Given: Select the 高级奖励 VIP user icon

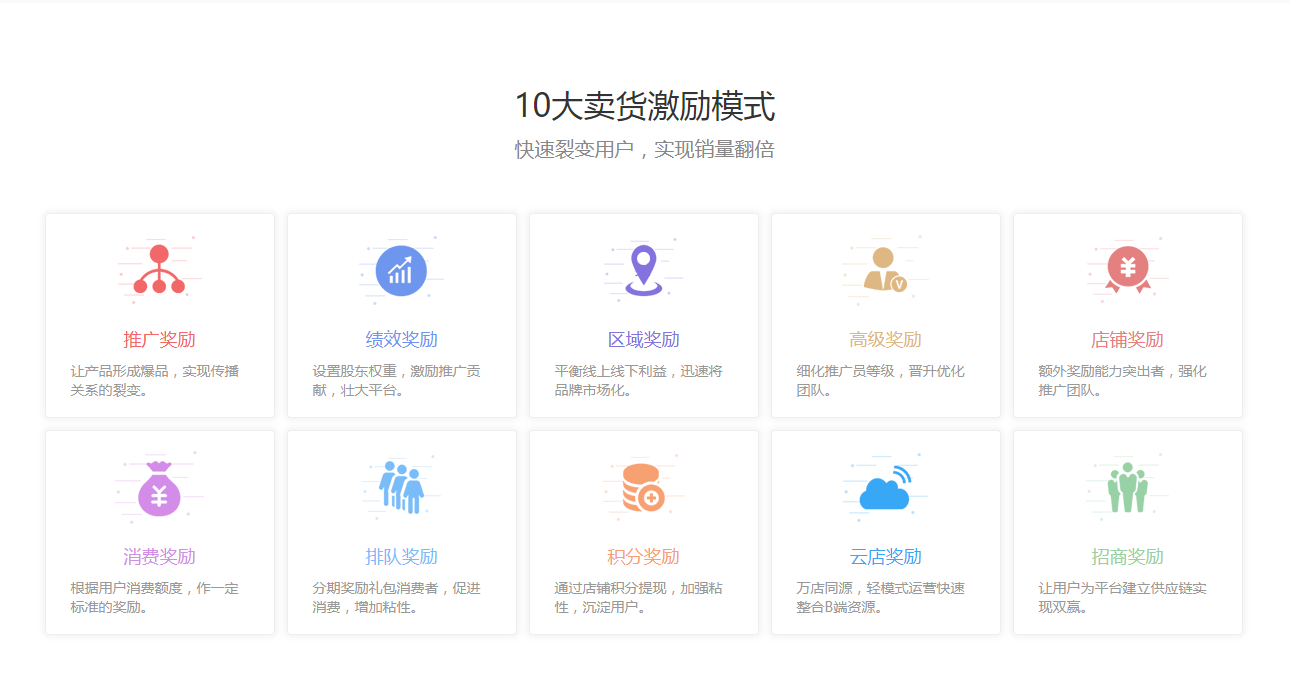Looking at the screenshot, I should [885, 268].
